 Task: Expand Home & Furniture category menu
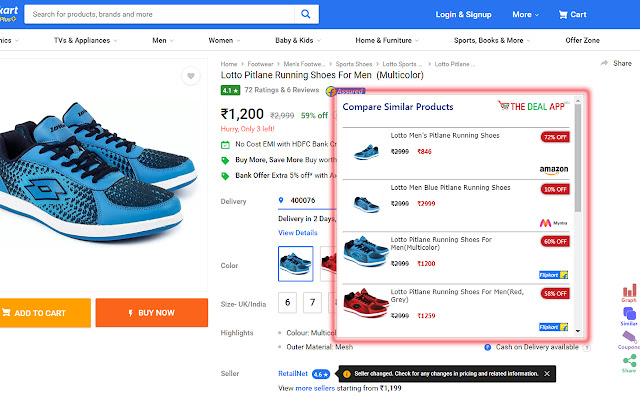(387, 41)
